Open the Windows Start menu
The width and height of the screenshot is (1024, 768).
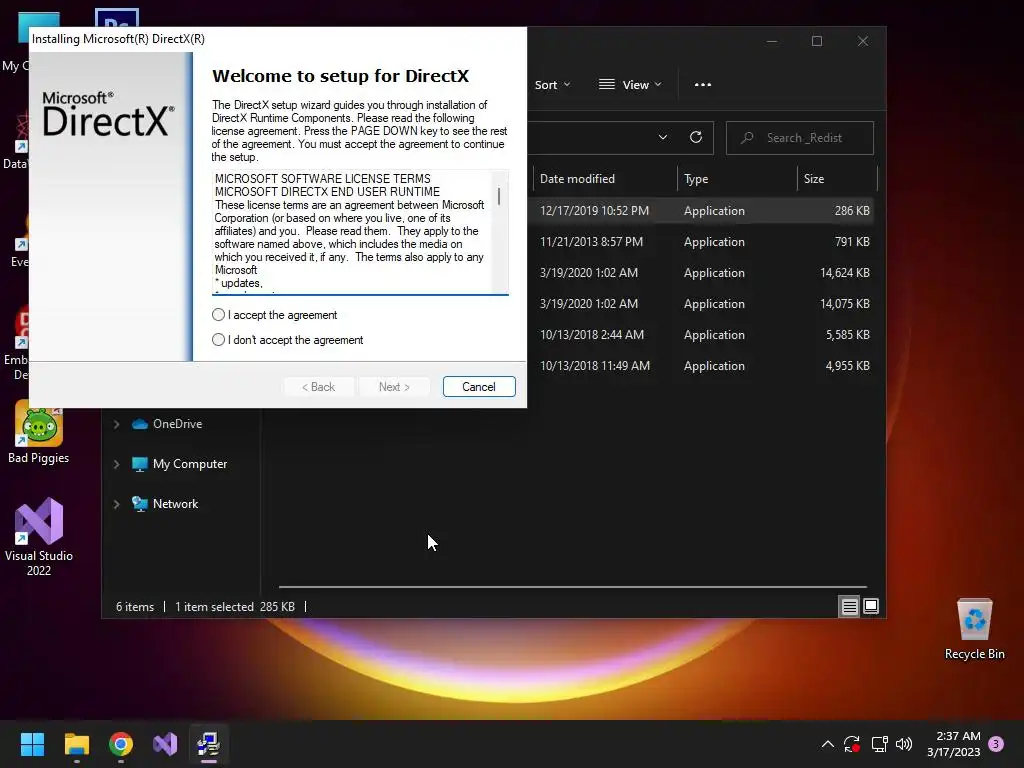pos(32,744)
